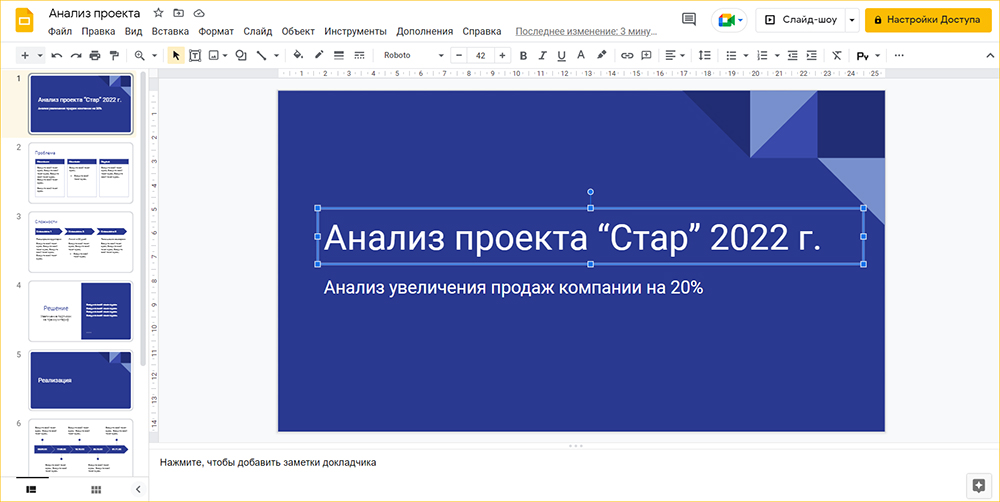Image resolution: width=1000 pixels, height=502 pixels.
Task: Open the text color picker
Action: (x=580, y=55)
